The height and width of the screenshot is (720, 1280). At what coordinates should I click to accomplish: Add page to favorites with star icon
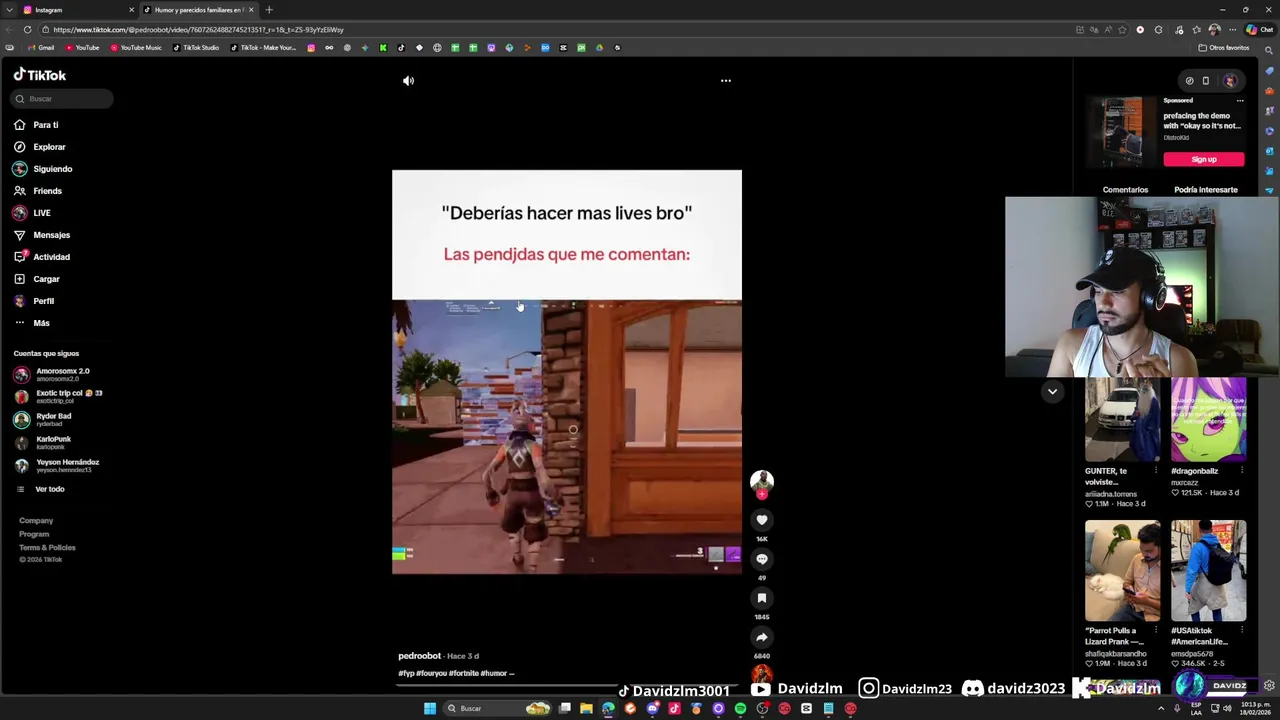(1121, 30)
